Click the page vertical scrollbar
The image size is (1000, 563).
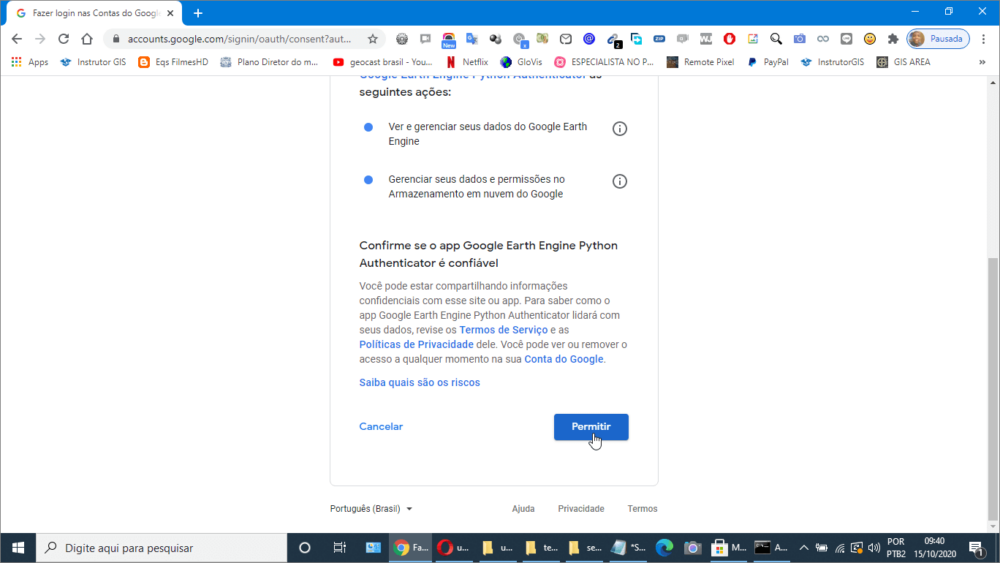[993, 389]
